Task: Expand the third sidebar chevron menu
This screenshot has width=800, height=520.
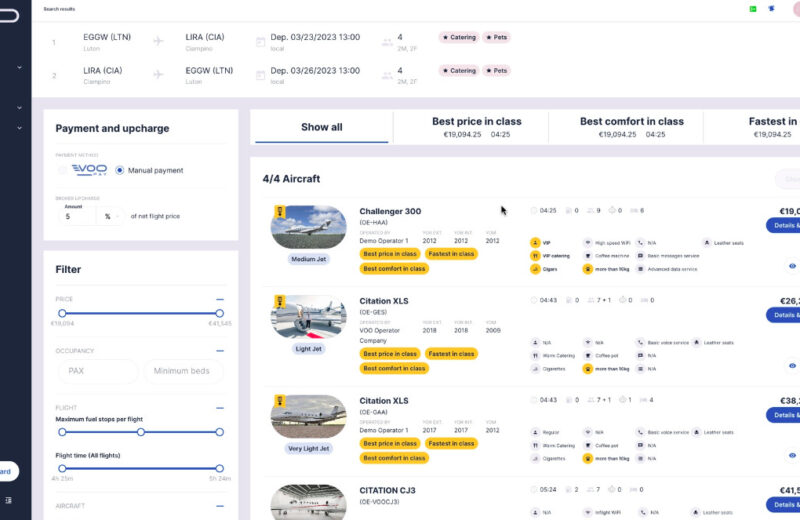Action: 19,128
